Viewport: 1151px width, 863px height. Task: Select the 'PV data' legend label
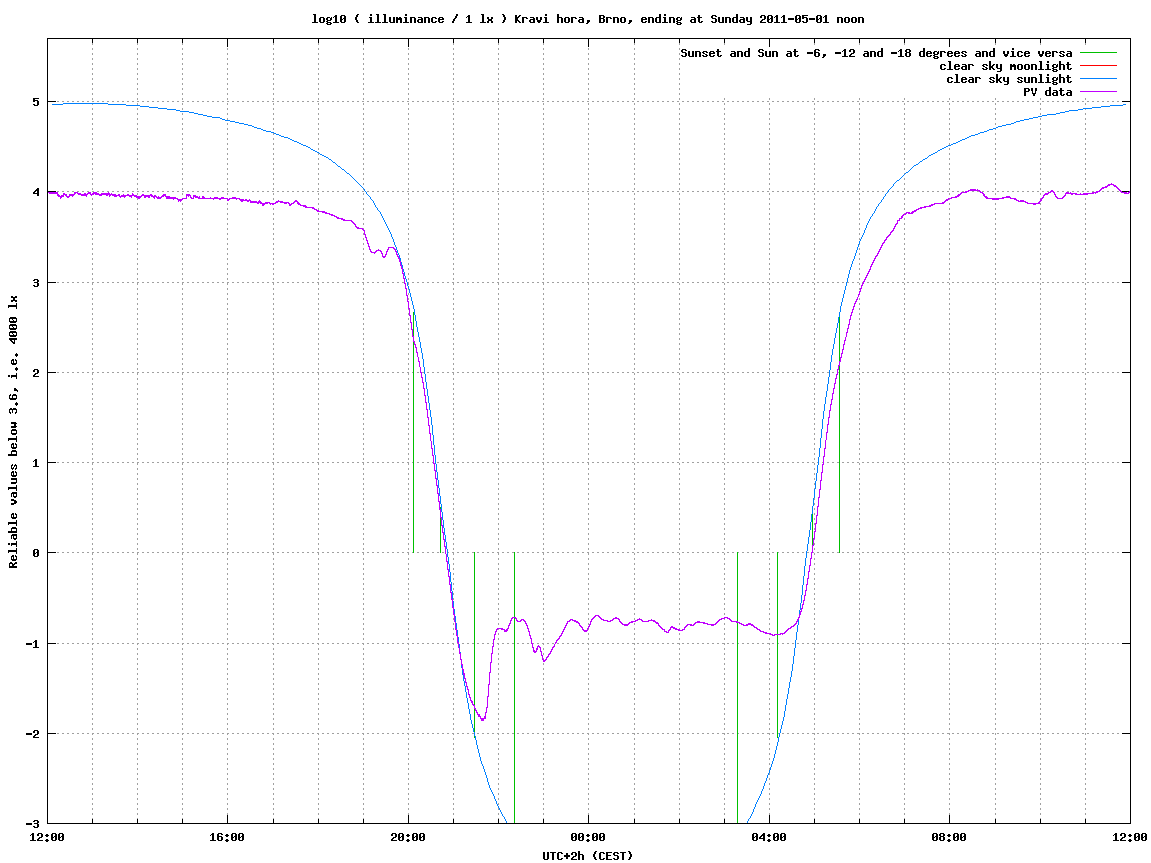(x=1047, y=92)
